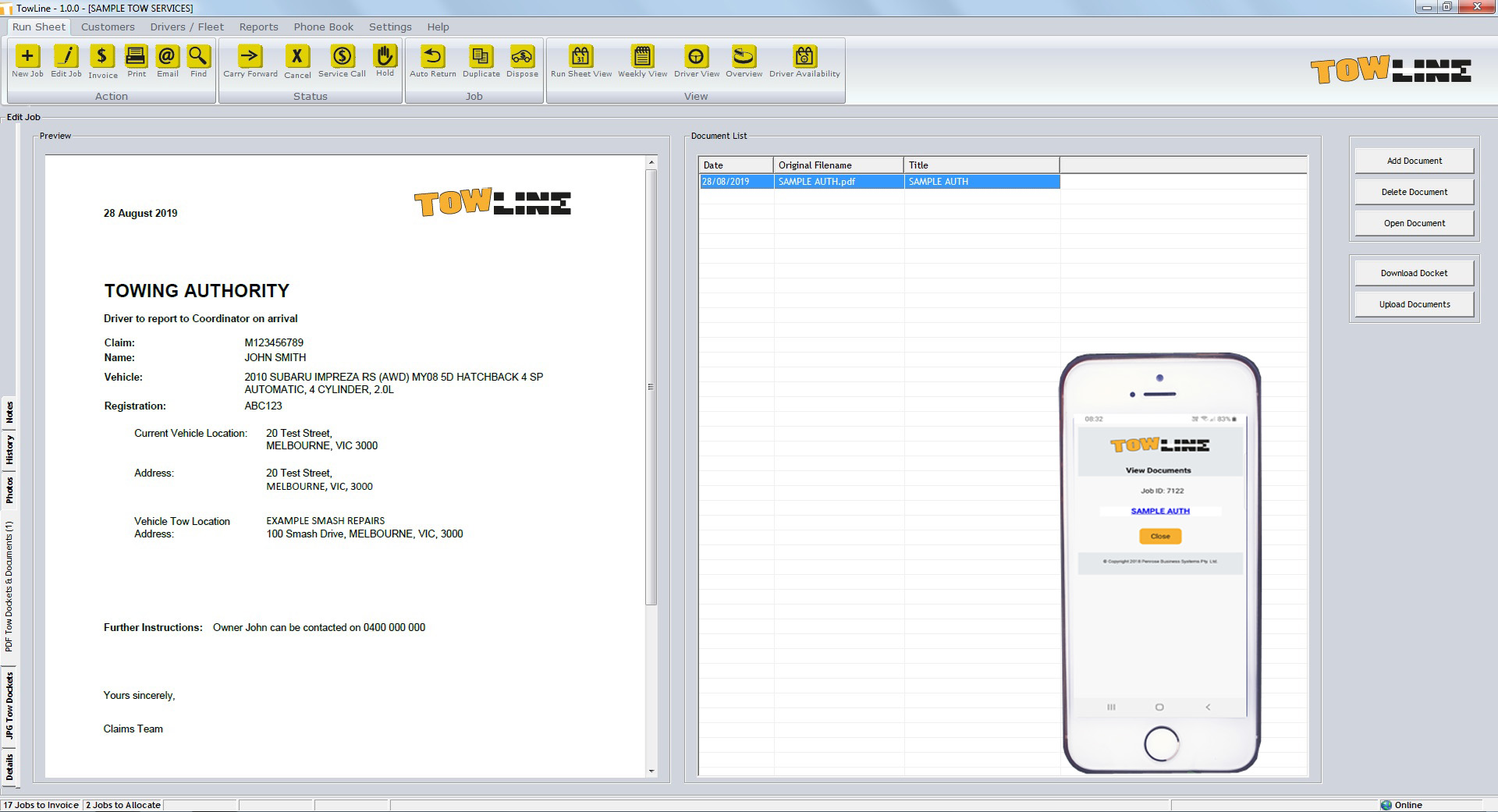Select PDF Tow Dockets & Documents tab

point(9,587)
